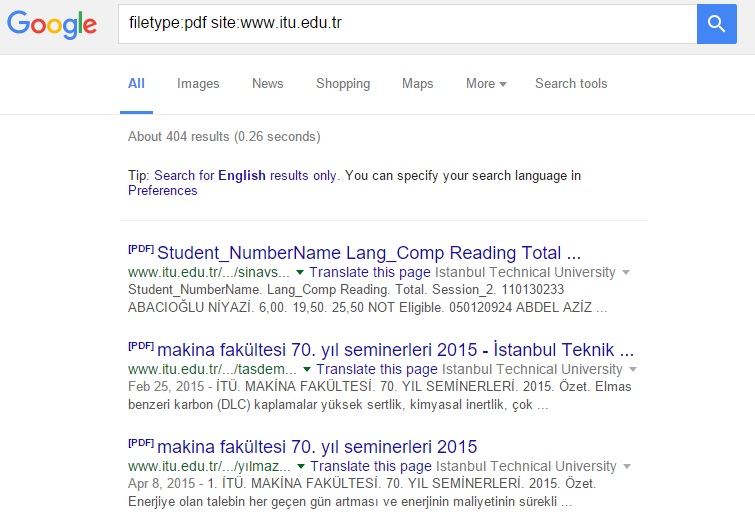The height and width of the screenshot is (528, 755).
Task: Click the www.itu.edu.tr/.../sinavs... URL
Action: click(209, 272)
